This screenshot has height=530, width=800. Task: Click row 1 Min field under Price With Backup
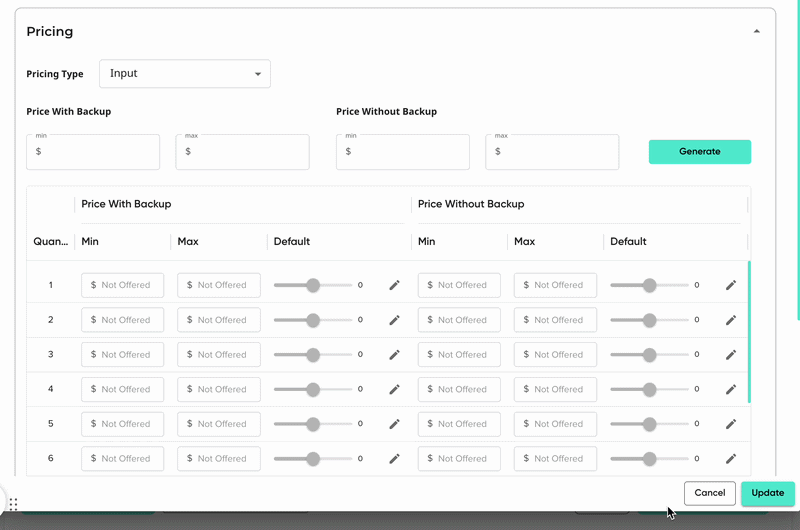123,285
